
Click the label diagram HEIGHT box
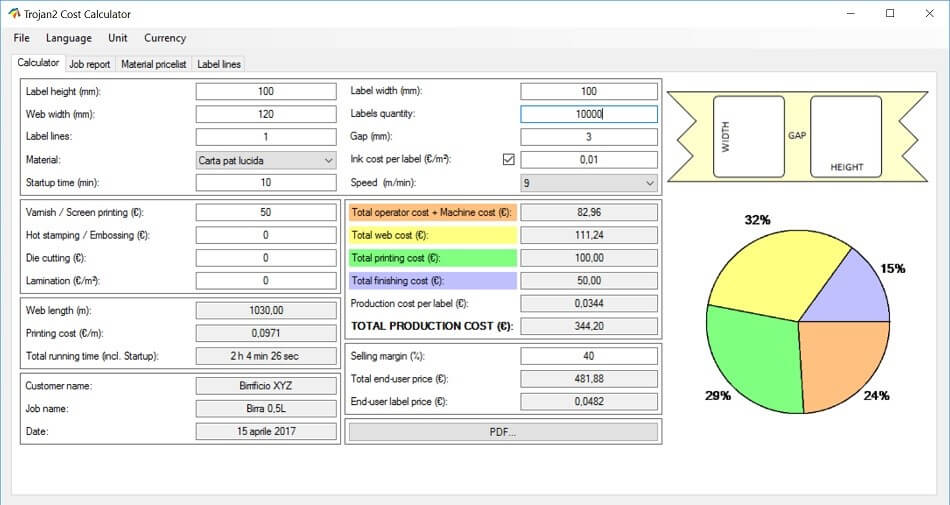[846, 137]
